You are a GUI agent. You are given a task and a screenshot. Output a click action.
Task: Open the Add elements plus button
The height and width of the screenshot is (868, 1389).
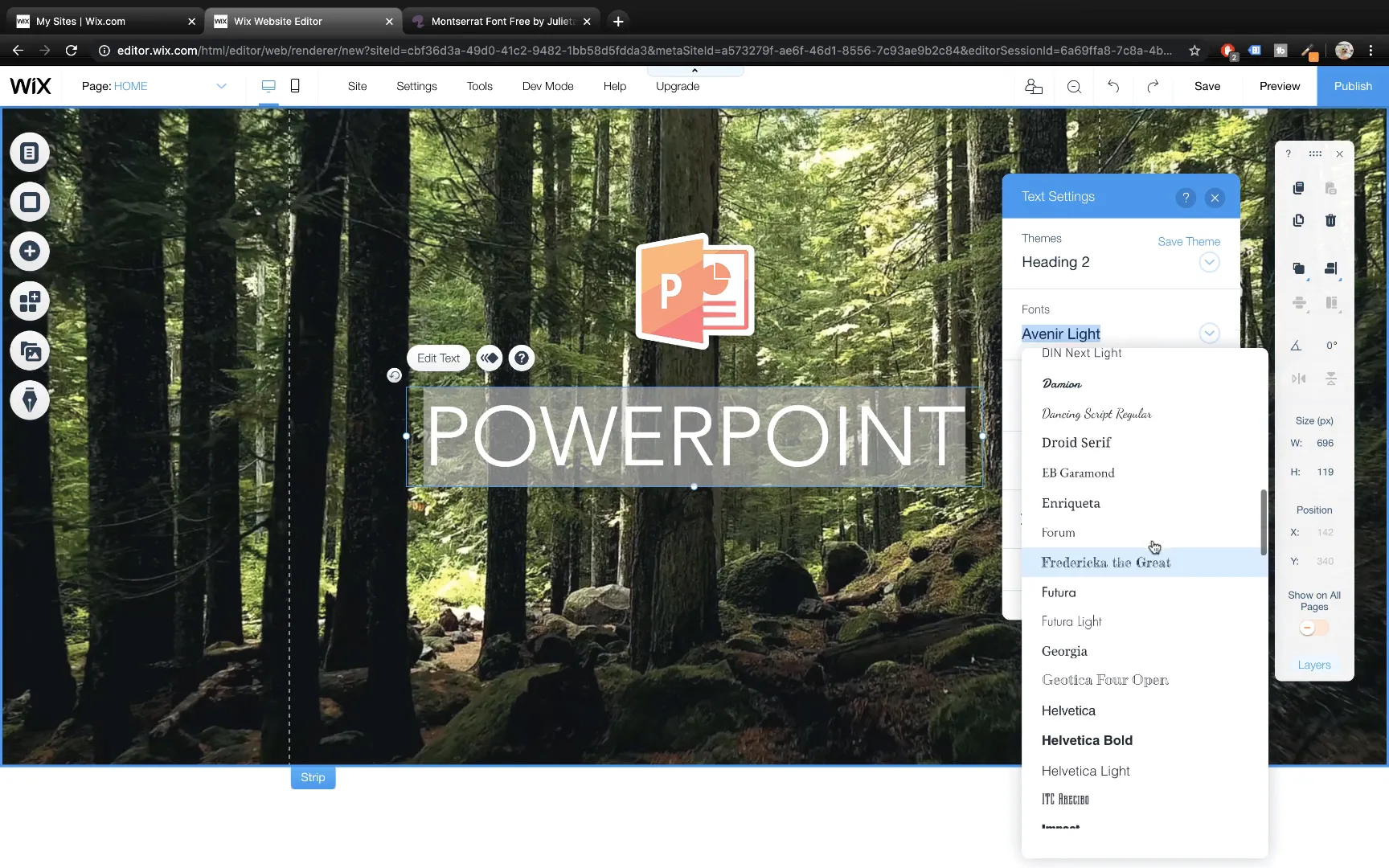point(30,252)
